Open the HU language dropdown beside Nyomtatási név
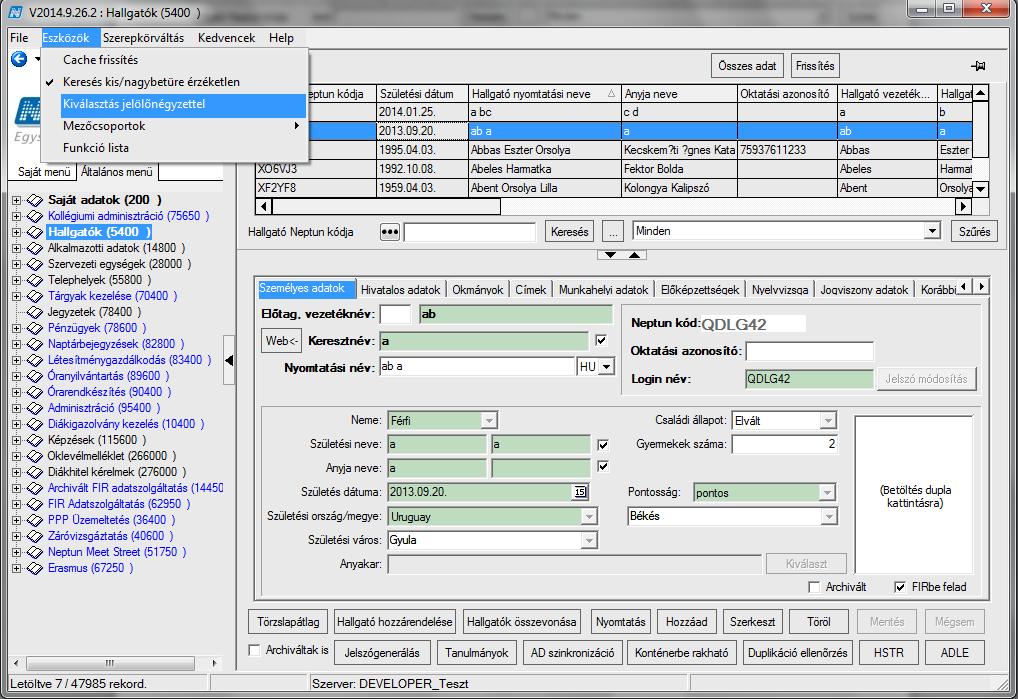This screenshot has height=699, width=1018. click(606, 367)
